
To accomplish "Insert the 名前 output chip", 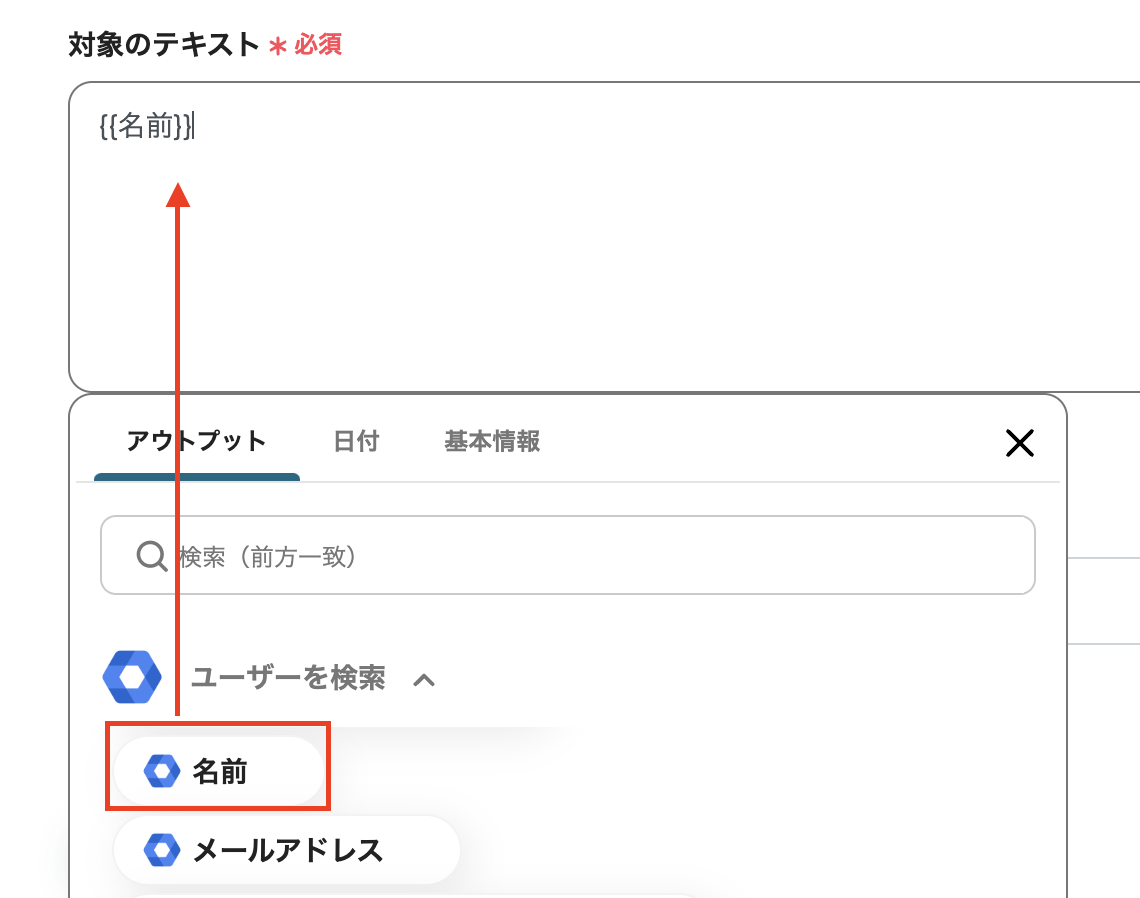I will pyautogui.click(x=219, y=772).
